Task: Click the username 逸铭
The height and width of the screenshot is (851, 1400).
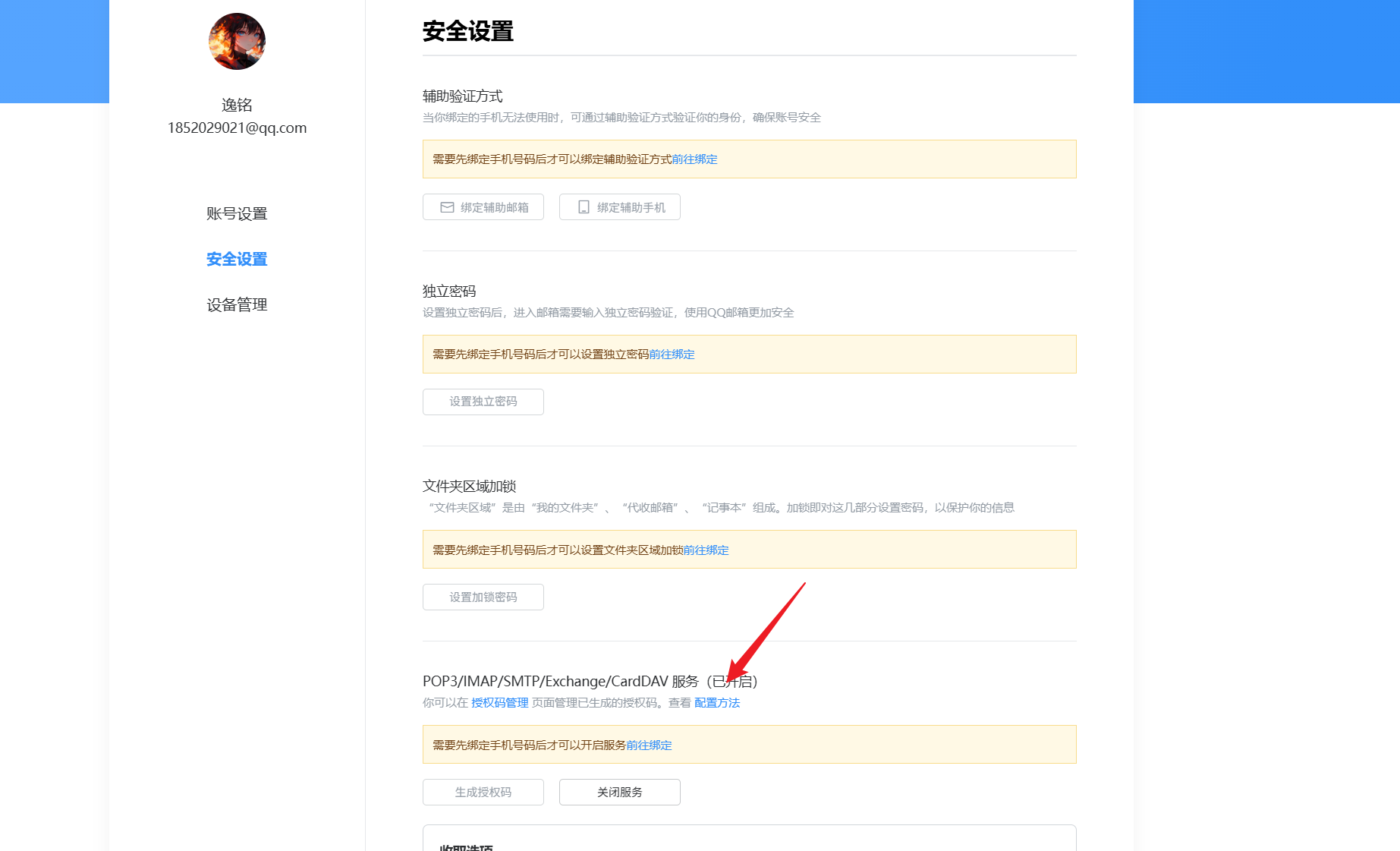Action: (237, 105)
